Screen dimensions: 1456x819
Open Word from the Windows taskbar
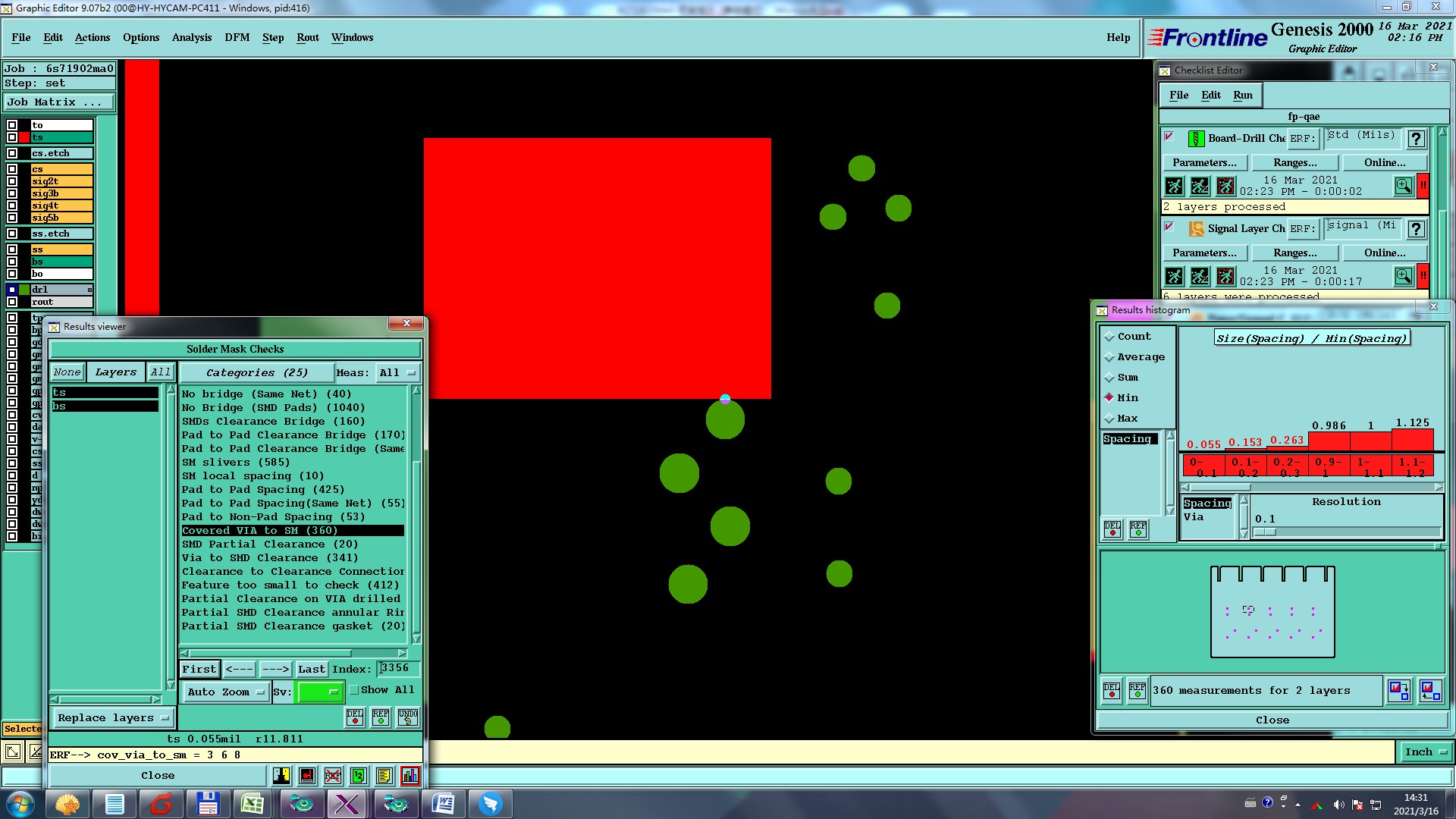coord(443,804)
